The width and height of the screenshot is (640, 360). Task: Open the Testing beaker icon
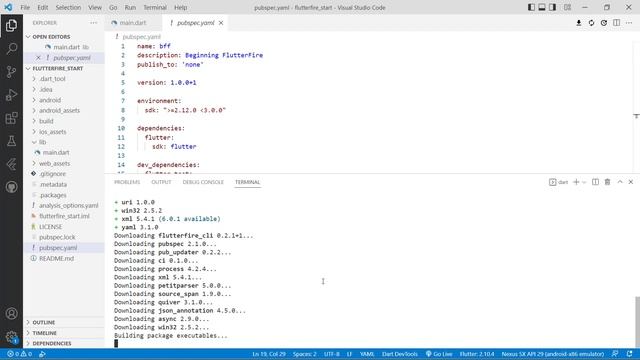pyautogui.click(x=11, y=141)
